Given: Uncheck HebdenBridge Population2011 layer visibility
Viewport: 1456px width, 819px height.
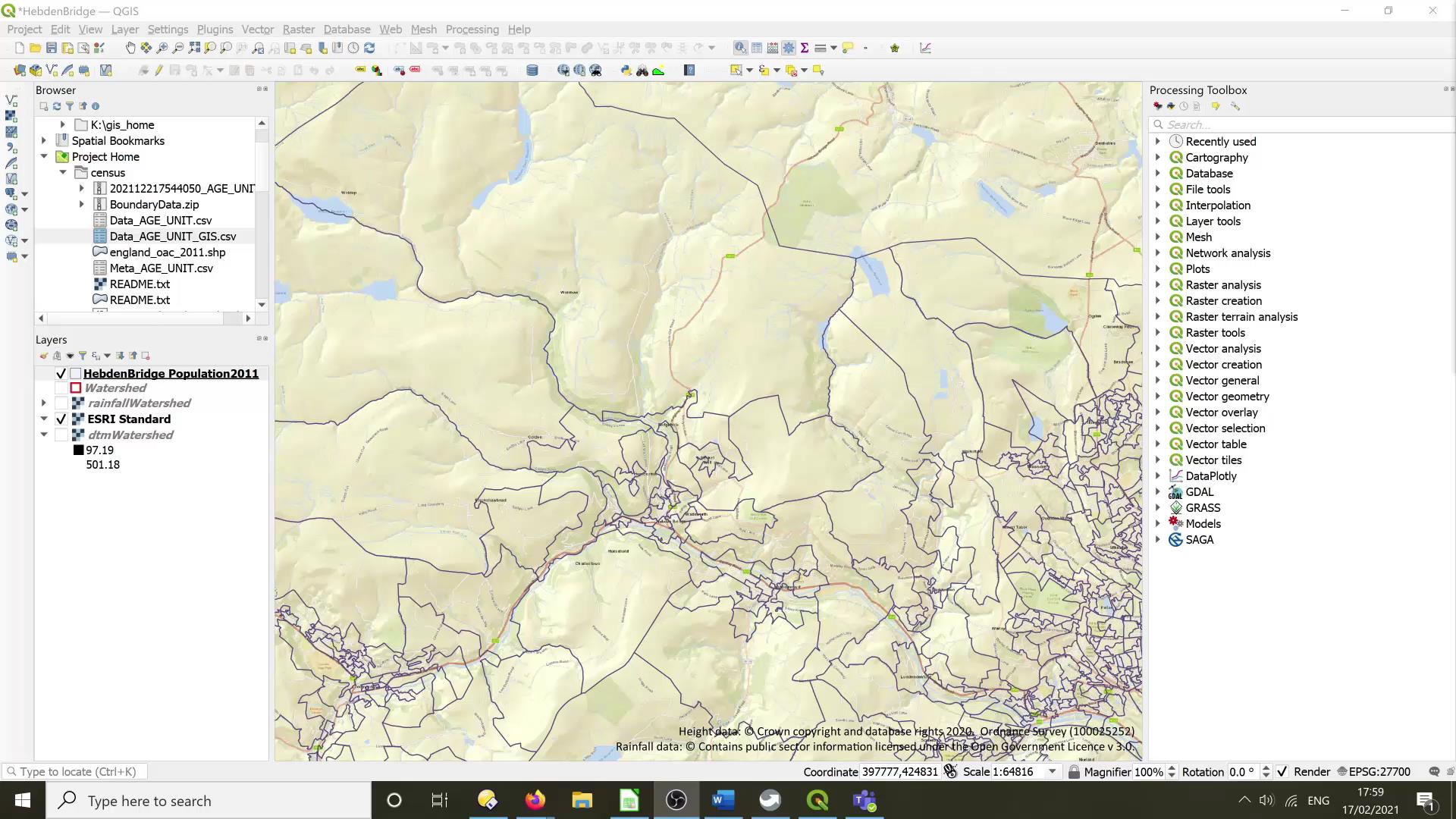Looking at the screenshot, I should (x=61, y=374).
